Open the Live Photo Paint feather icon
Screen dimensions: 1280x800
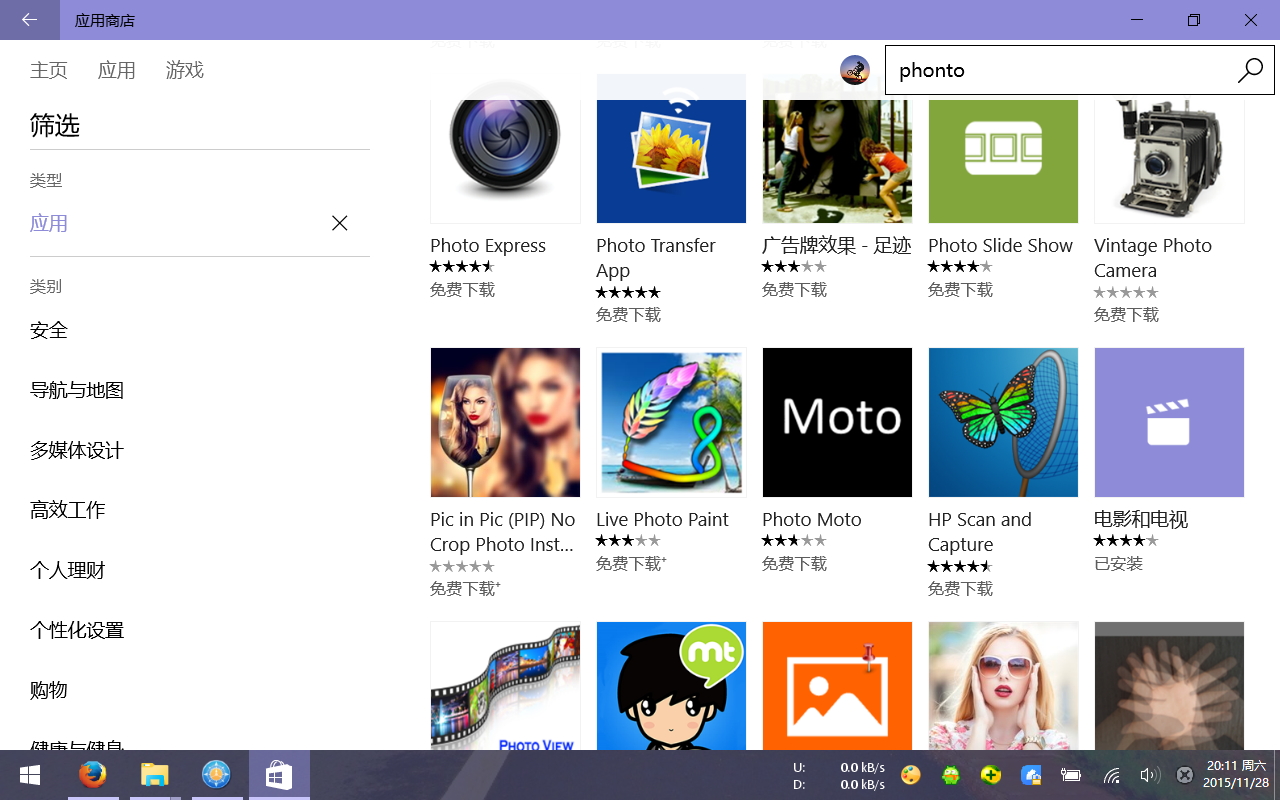pos(671,422)
